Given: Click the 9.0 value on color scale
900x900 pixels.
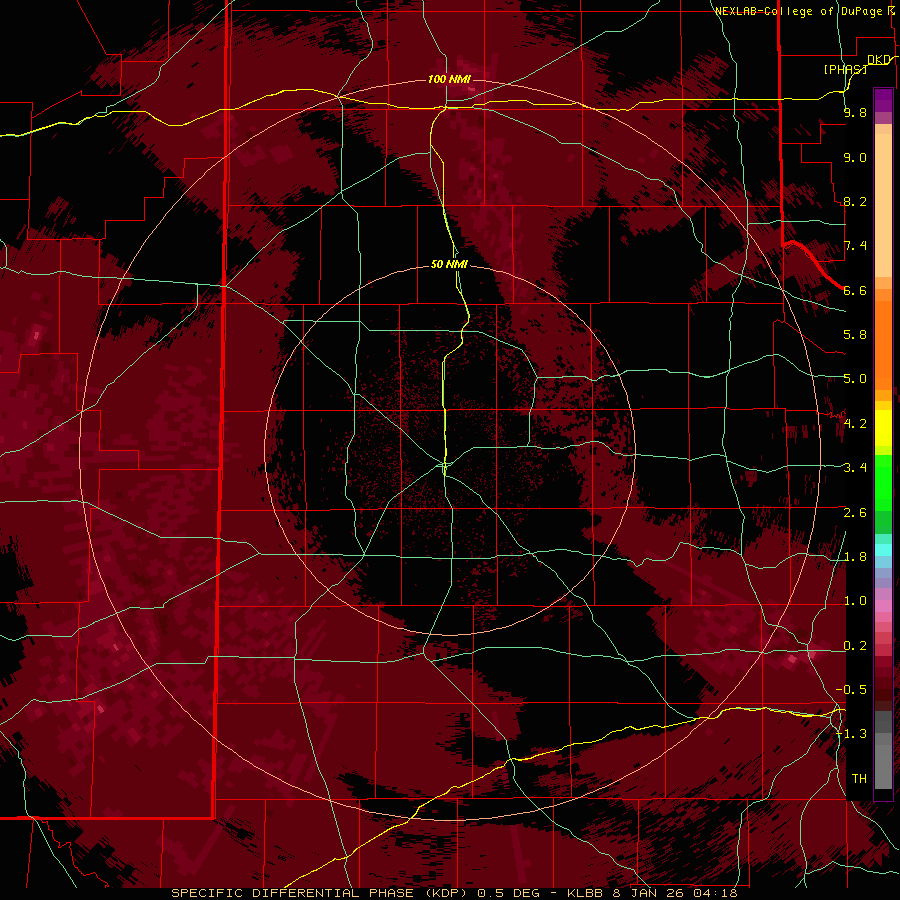Looking at the screenshot, I should (x=855, y=157).
